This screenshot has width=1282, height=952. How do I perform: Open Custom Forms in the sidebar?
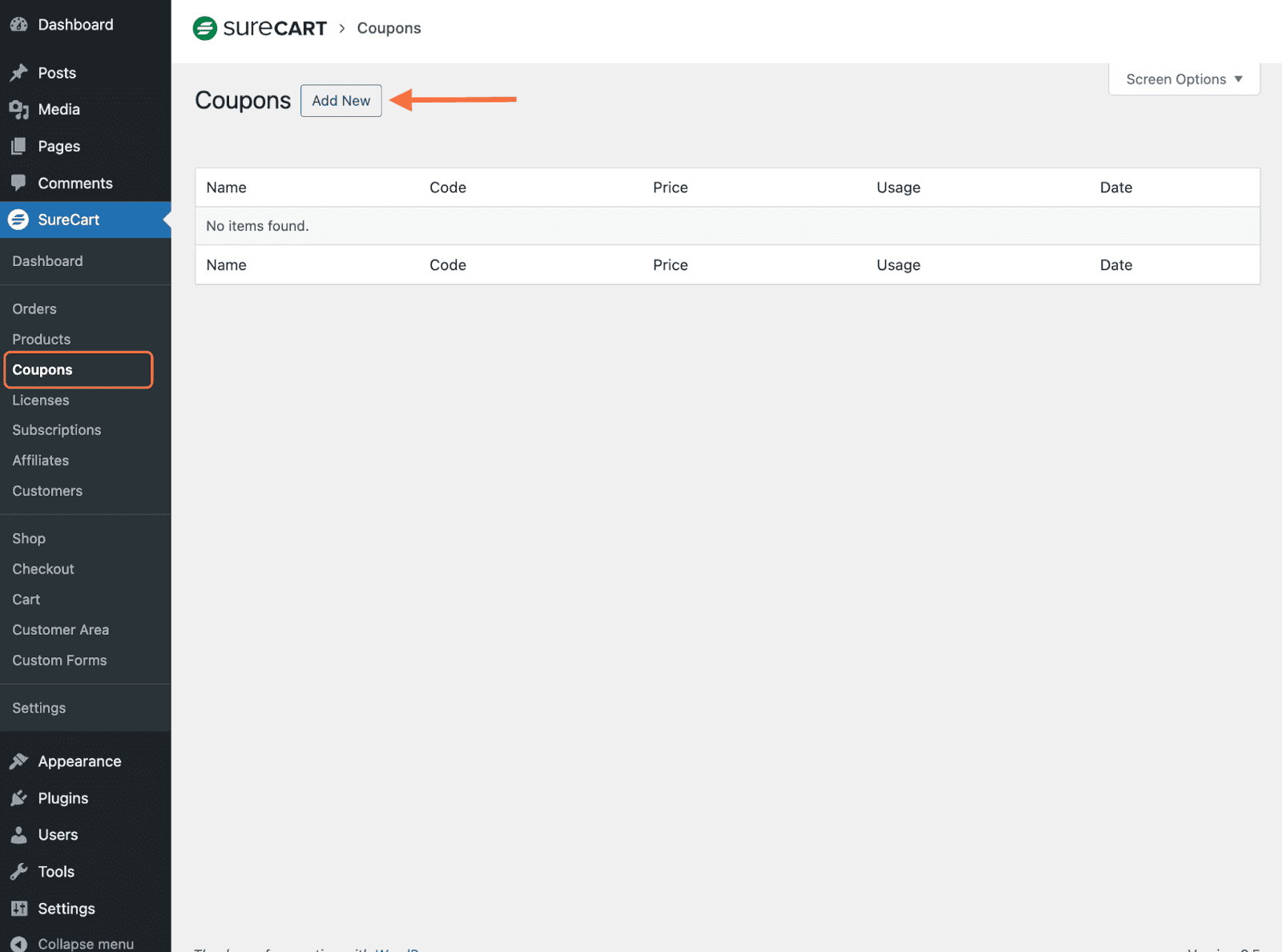pos(59,660)
